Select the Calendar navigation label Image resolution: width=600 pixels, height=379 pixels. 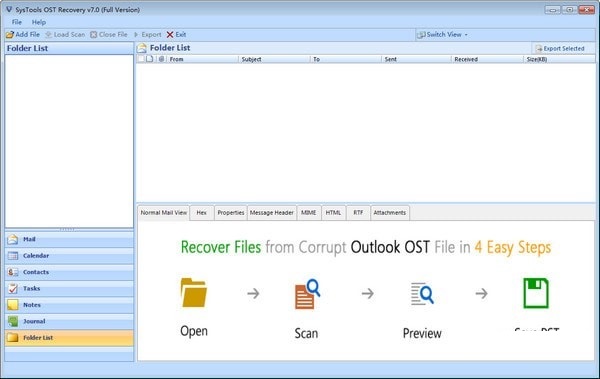(x=36, y=256)
